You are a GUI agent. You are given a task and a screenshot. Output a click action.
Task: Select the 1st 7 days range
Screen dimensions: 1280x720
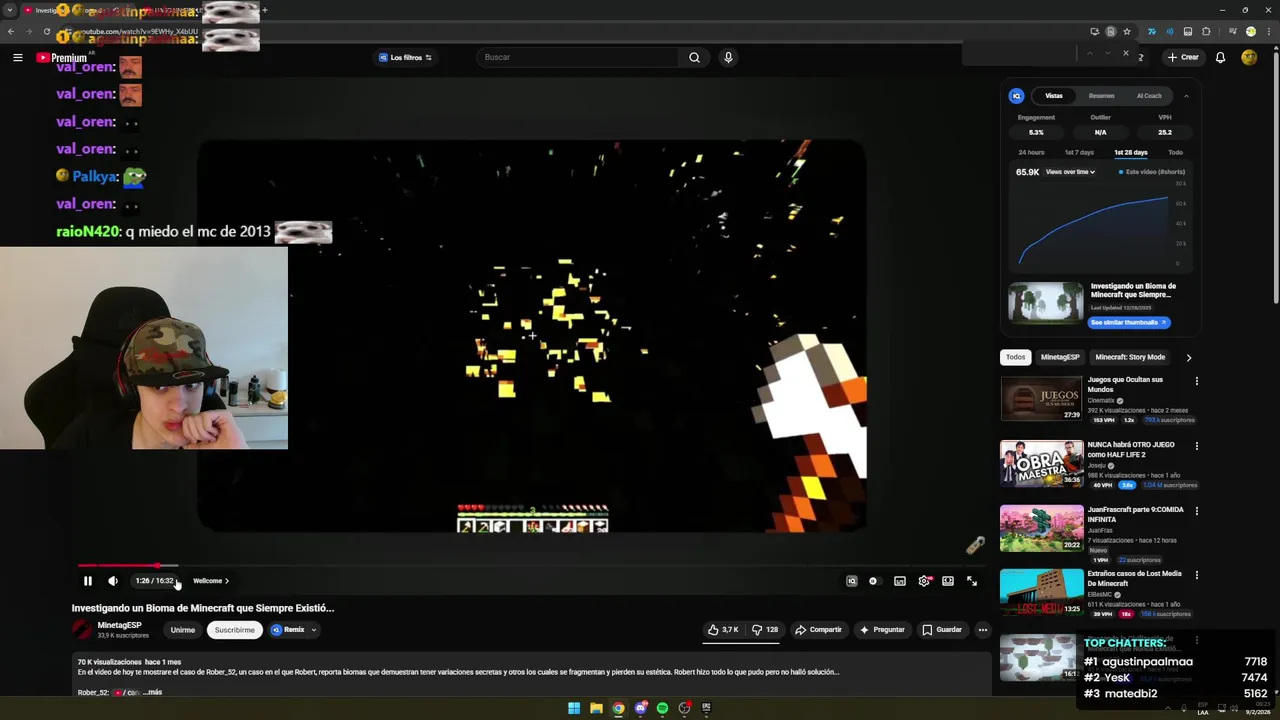click(x=1079, y=153)
